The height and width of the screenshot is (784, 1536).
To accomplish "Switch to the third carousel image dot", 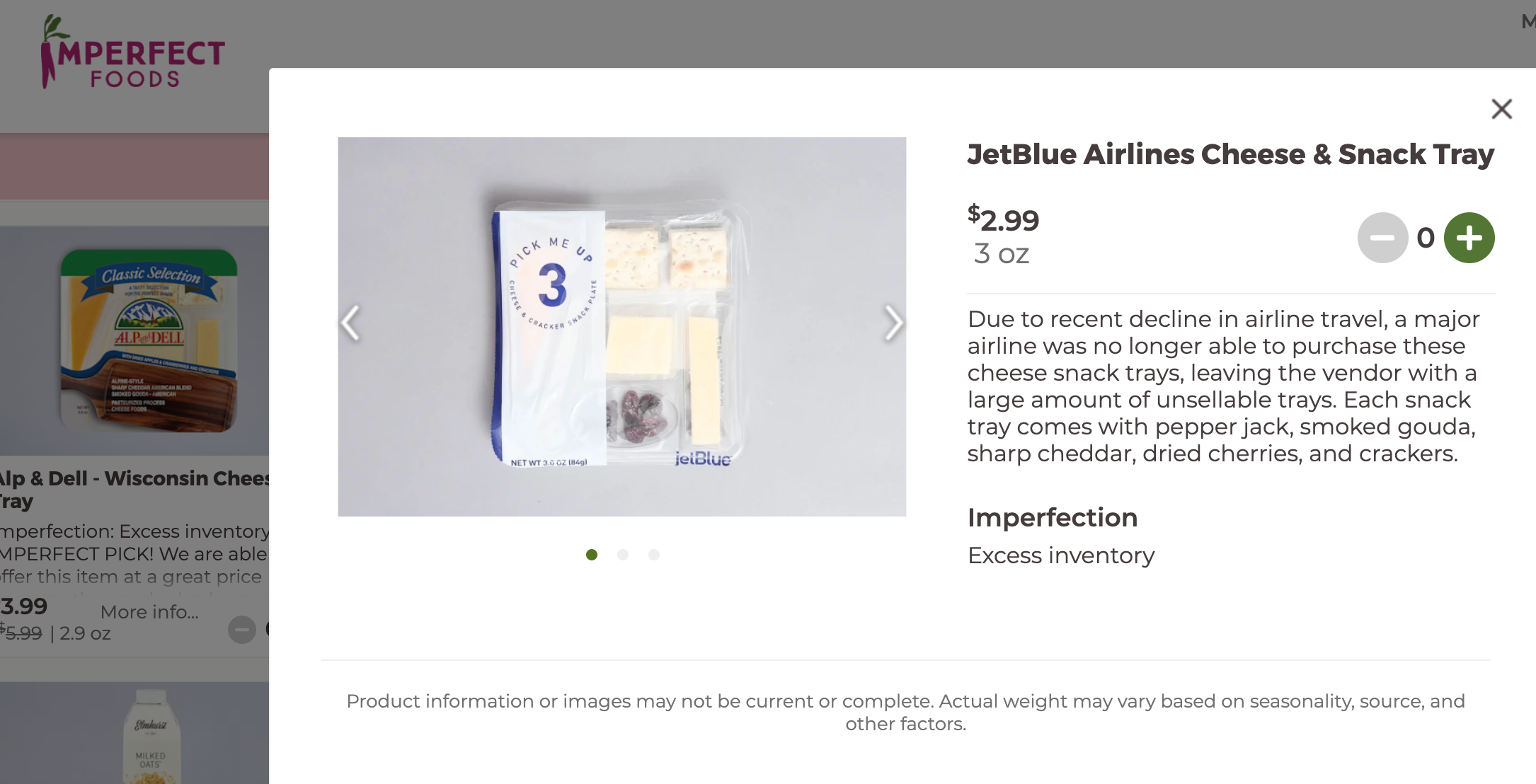I will 654,555.
